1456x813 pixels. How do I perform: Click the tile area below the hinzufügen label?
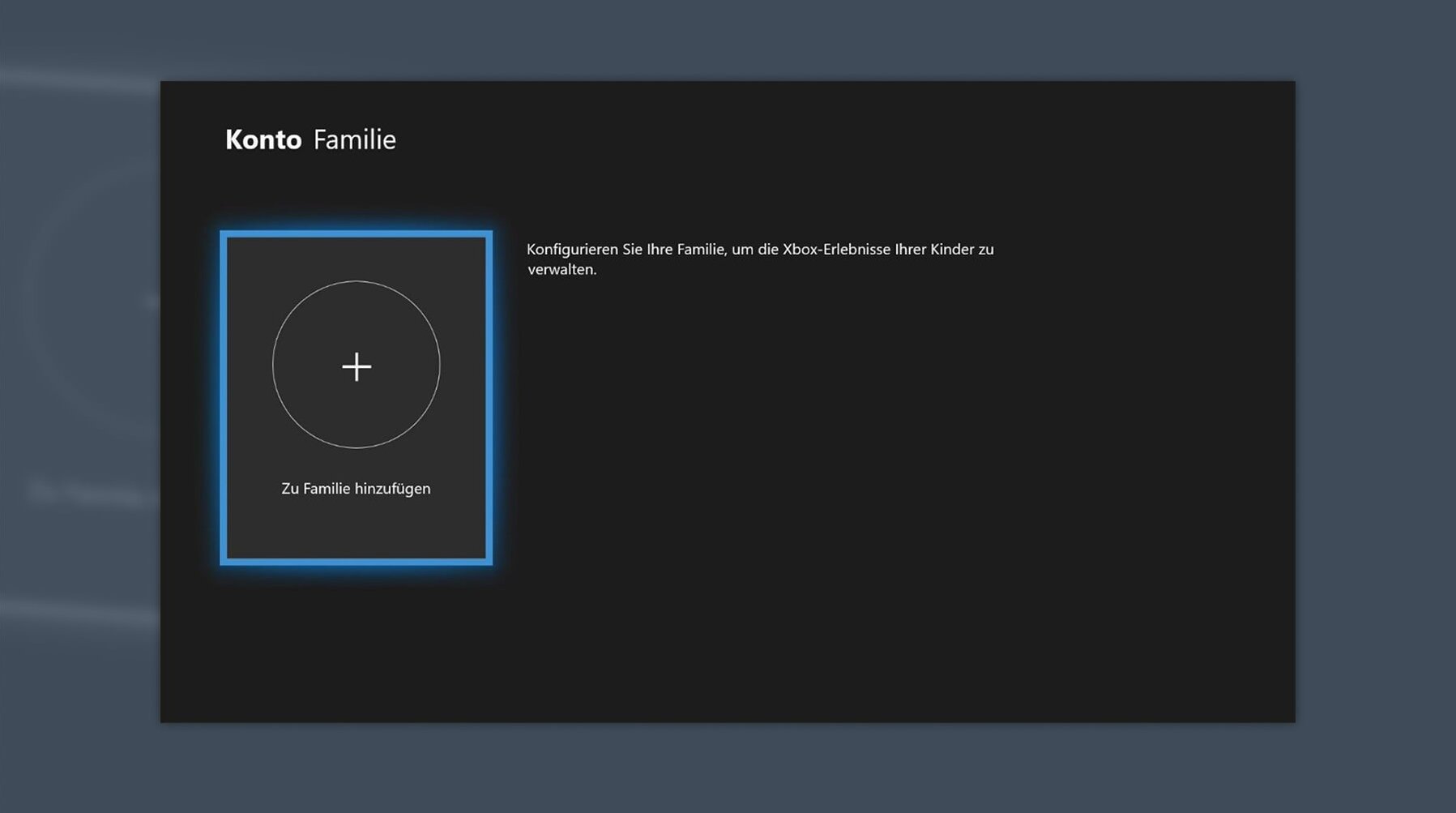pos(356,528)
